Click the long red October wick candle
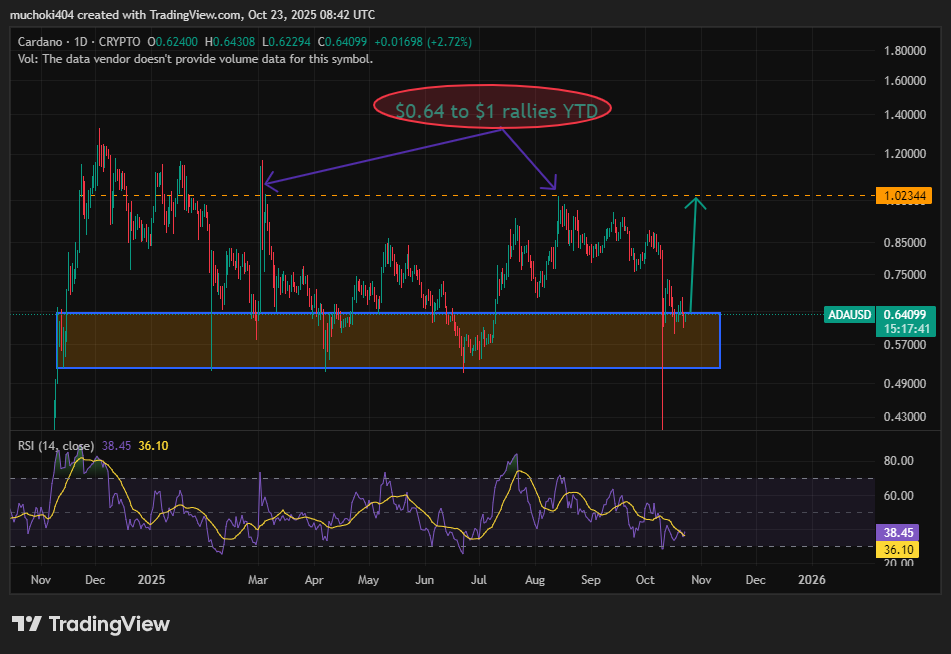The image size is (951, 654). point(663,380)
